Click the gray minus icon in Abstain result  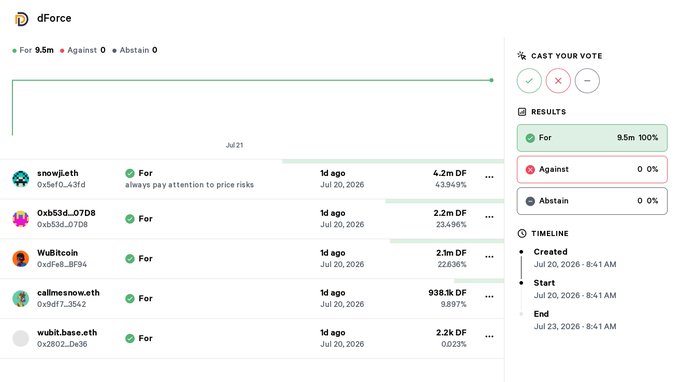tap(530, 201)
